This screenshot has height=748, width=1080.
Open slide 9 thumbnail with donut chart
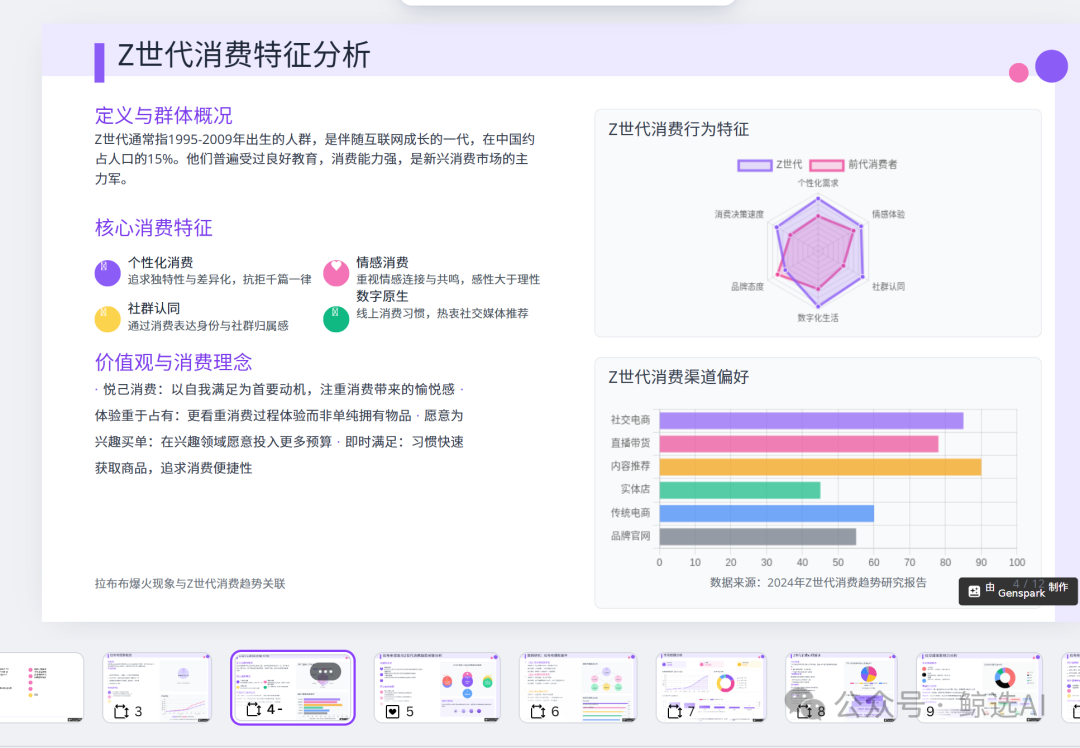(x=979, y=687)
